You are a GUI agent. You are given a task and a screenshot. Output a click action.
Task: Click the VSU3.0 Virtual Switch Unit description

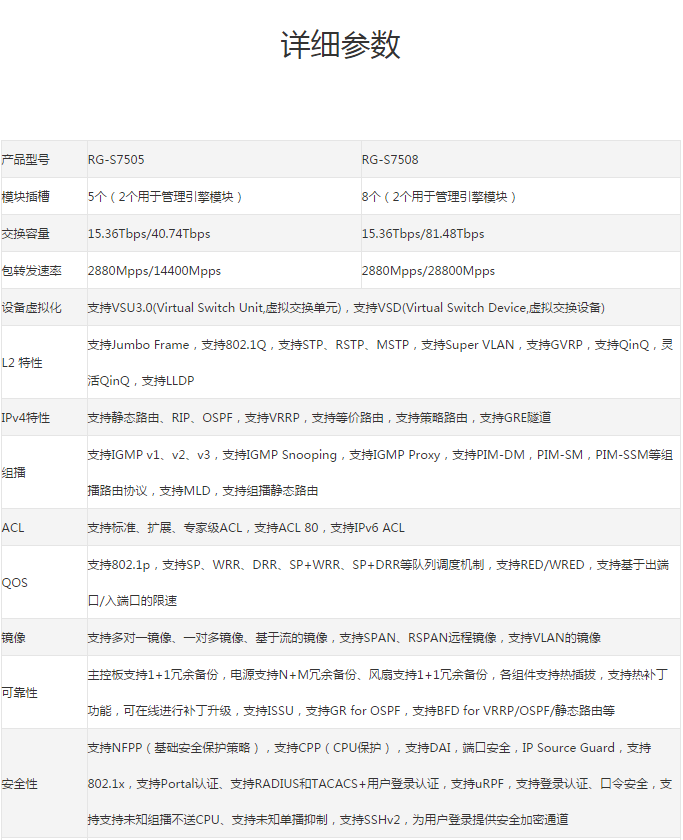347,308
